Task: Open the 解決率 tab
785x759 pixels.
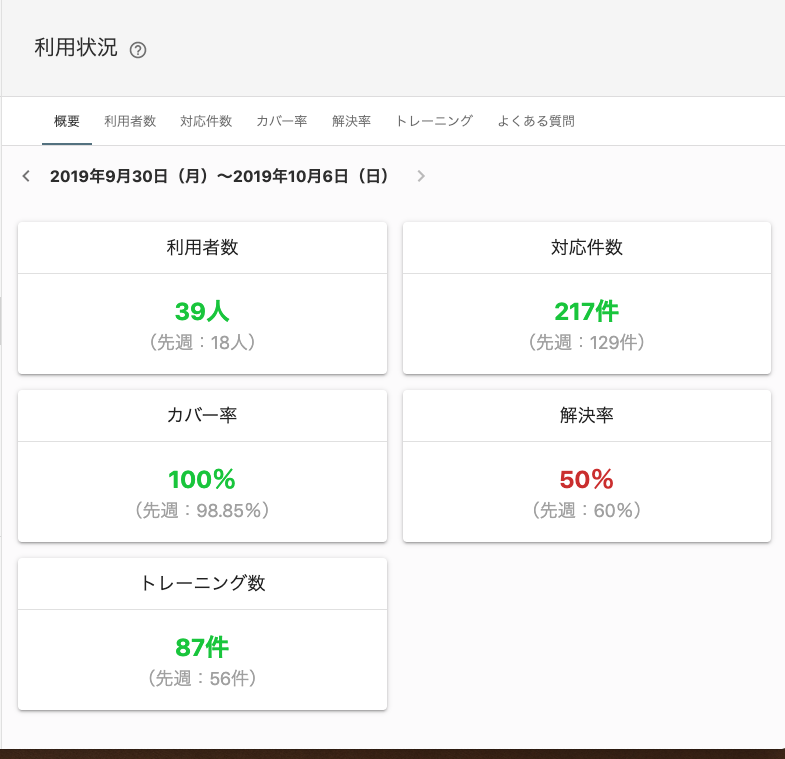Action: coord(351,121)
